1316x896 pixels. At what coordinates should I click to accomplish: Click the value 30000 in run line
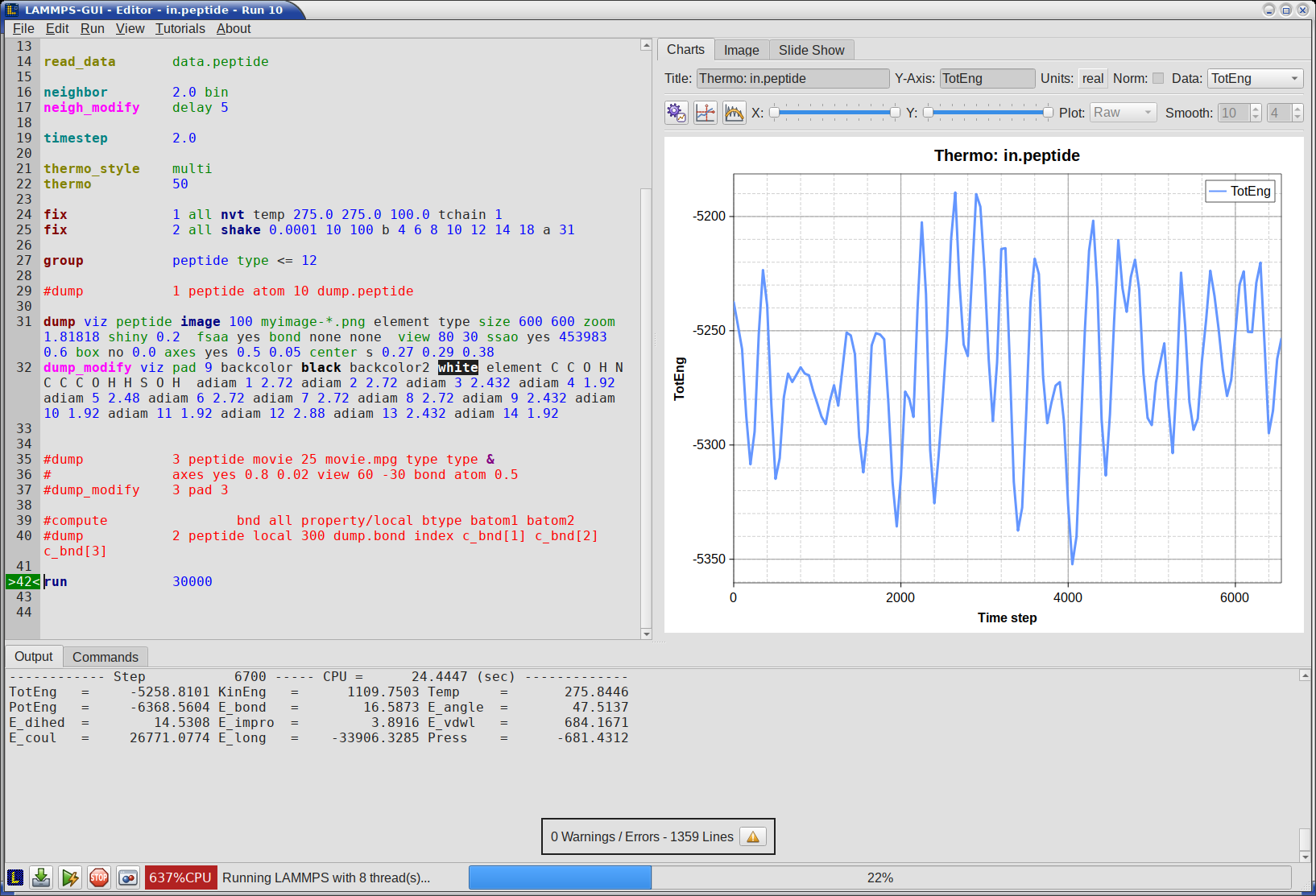click(x=192, y=581)
